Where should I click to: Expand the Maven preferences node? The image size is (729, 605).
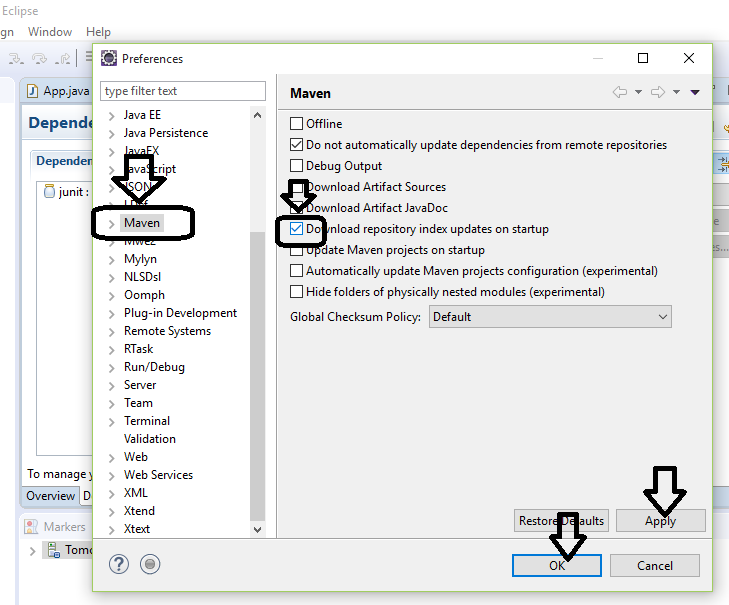coord(112,224)
